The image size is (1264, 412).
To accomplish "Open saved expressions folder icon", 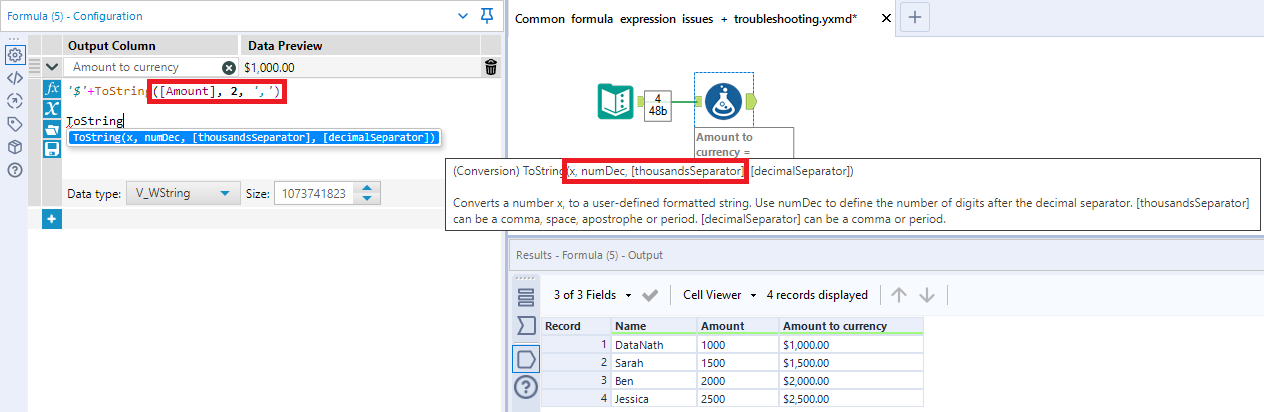I will tap(52, 129).
